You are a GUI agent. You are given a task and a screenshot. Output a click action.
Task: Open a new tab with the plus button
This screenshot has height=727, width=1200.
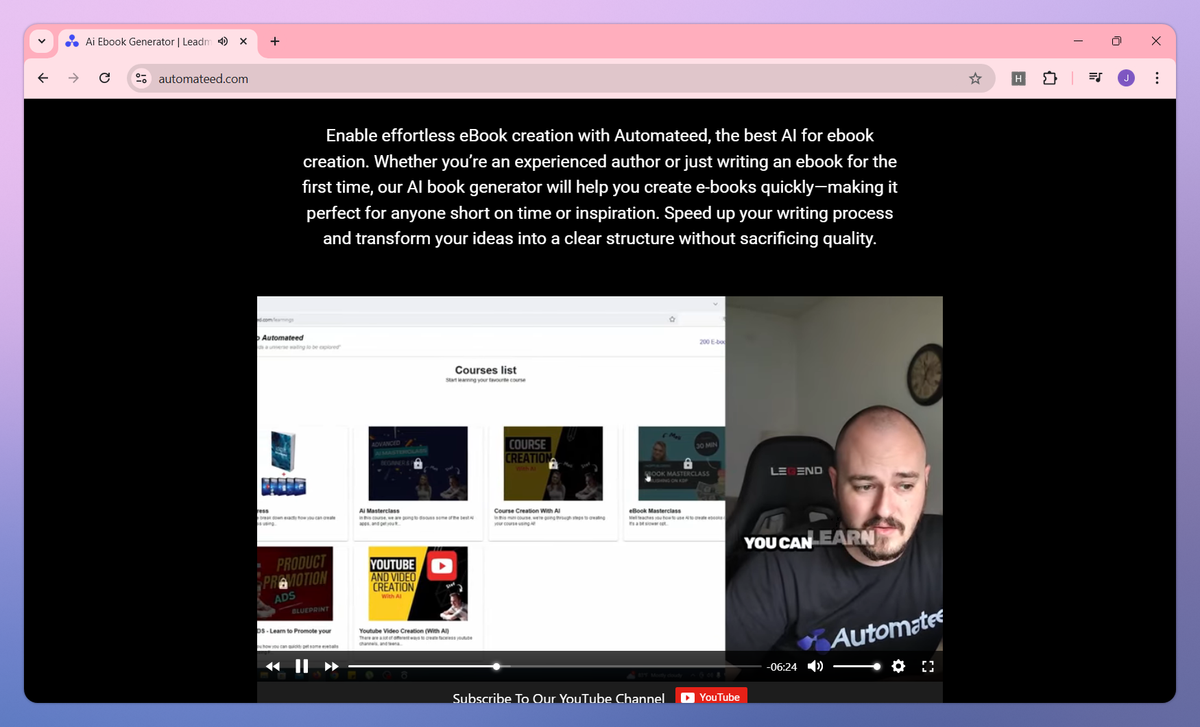(x=274, y=41)
